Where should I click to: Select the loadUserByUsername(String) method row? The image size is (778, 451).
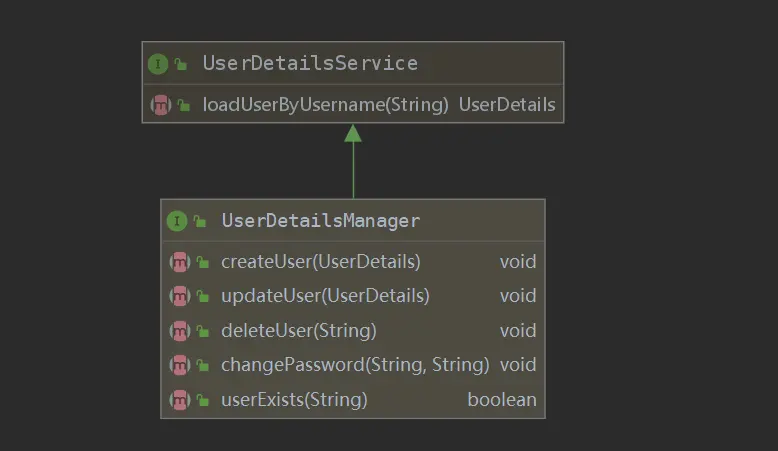(x=325, y=104)
